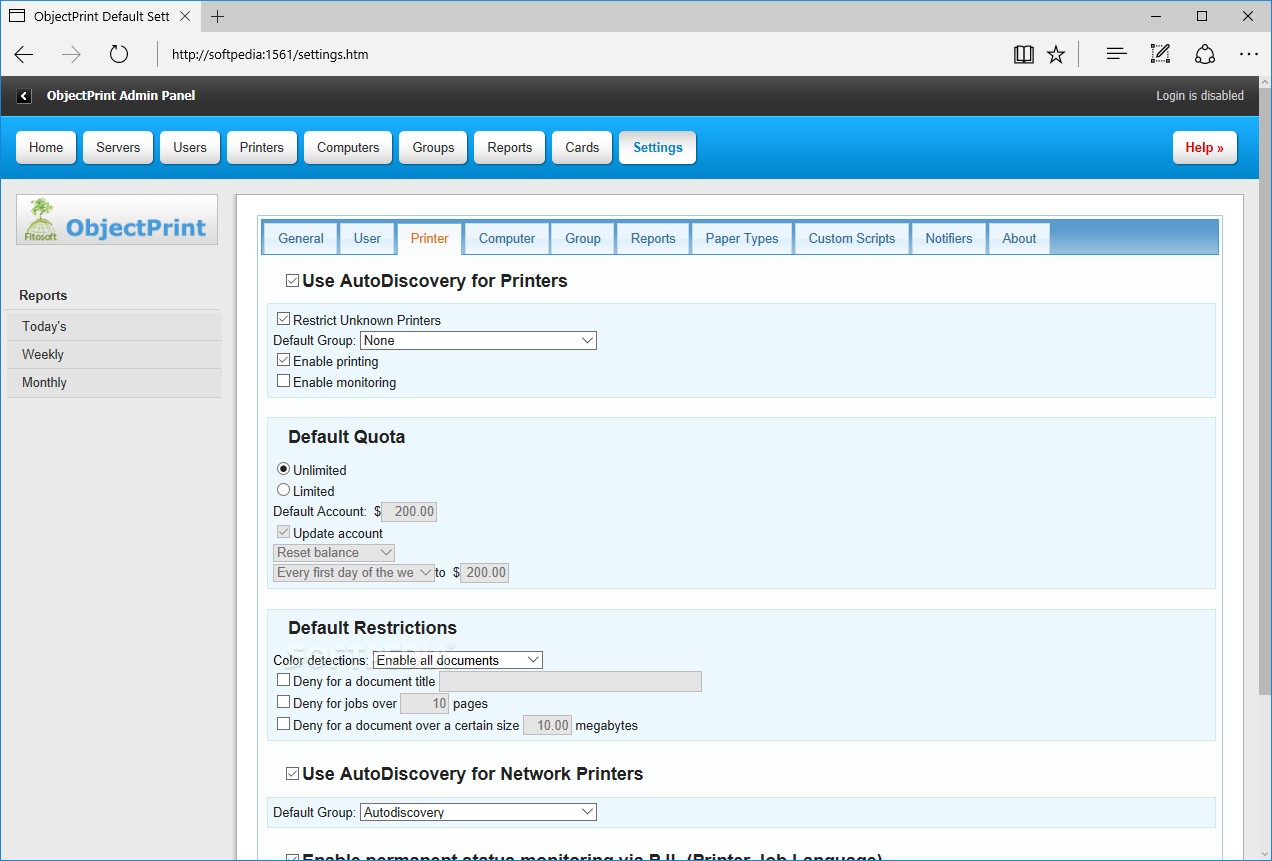Open a new browser tab with plus
The width and height of the screenshot is (1272, 861).
coord(218,16)
